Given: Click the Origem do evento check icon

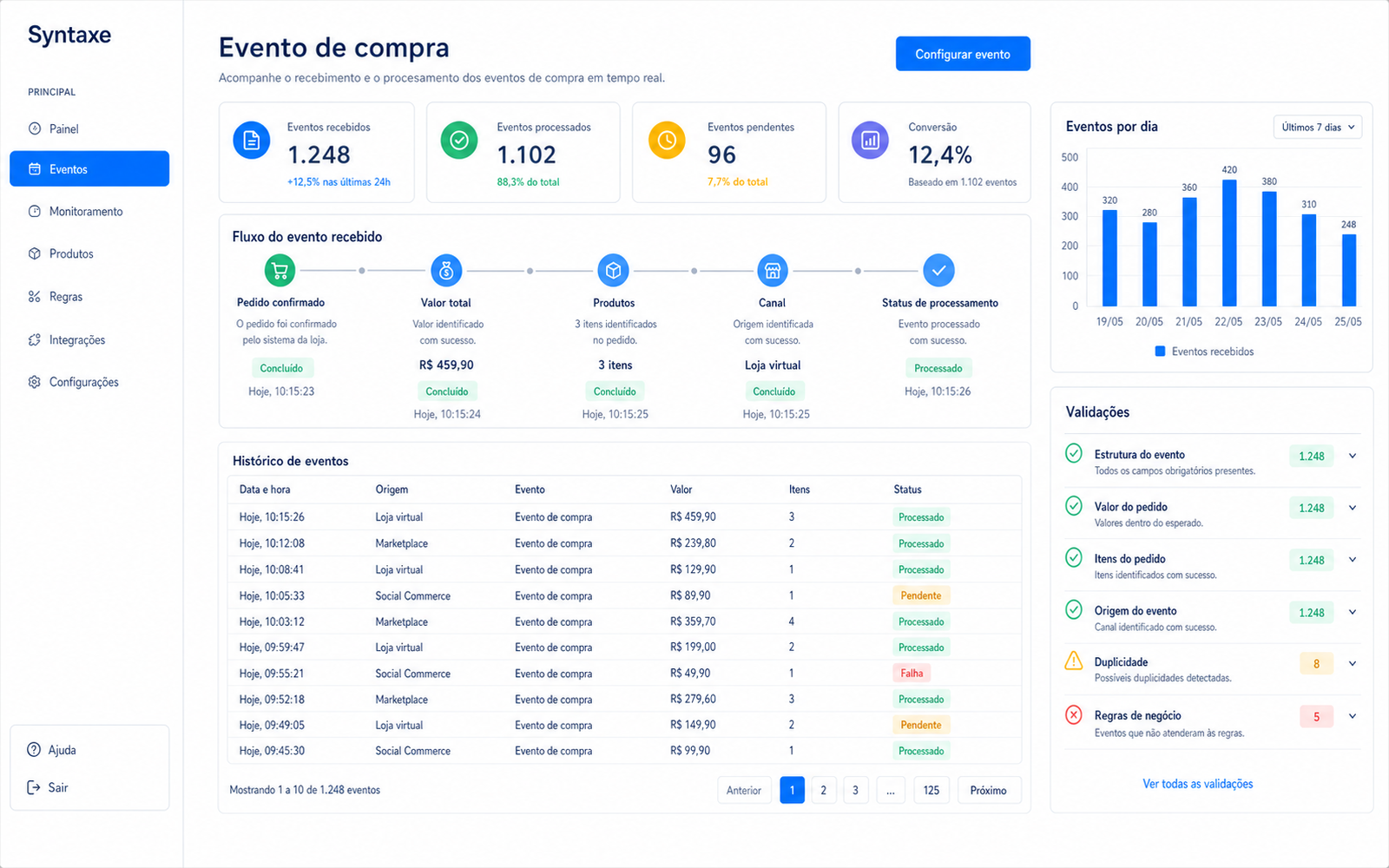Looking at the screenshot, I should (x=1074, y=609).
